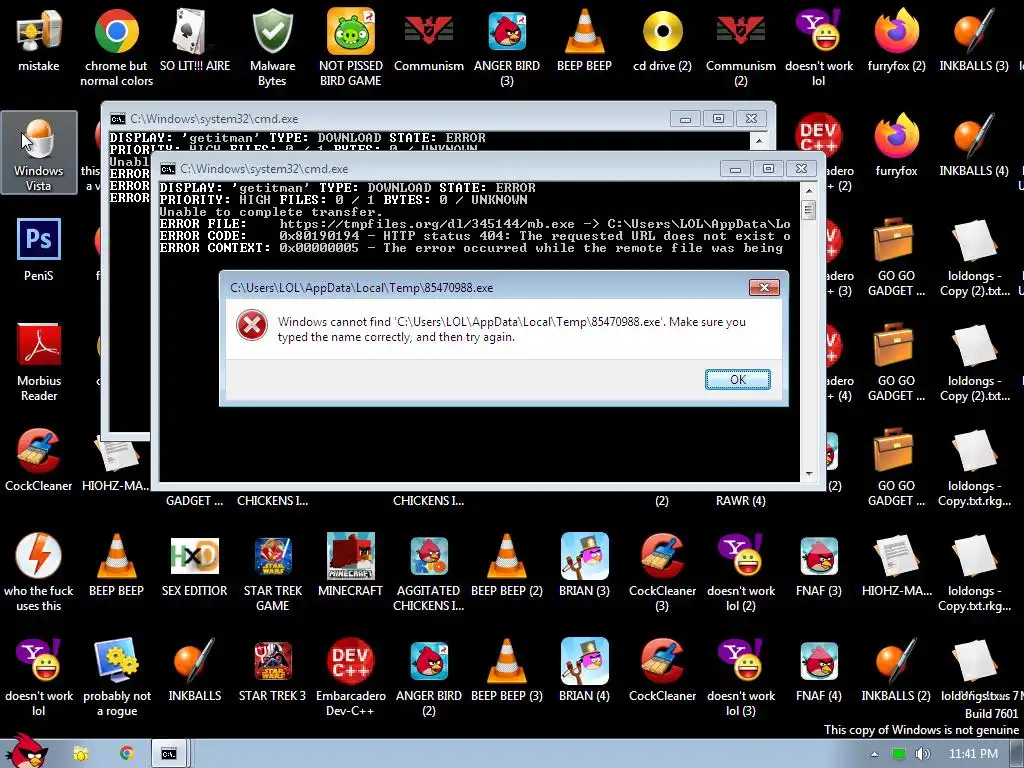The image size is (1024, 768).
Task: Click the 'ERROR CODE:' line in front cmd
Action: tap(475, 236)
